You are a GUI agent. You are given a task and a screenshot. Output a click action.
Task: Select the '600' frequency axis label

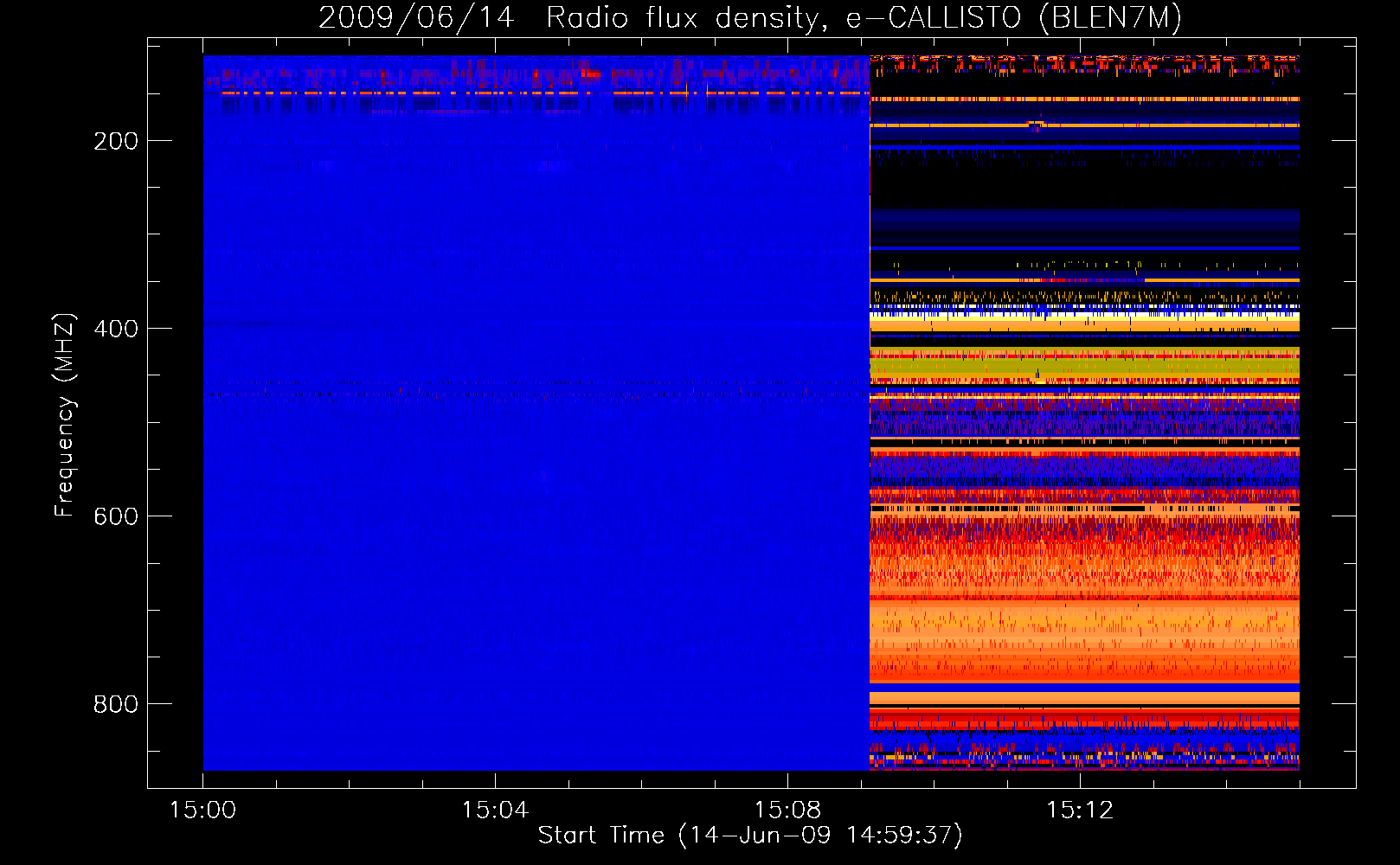pos(116,516)
